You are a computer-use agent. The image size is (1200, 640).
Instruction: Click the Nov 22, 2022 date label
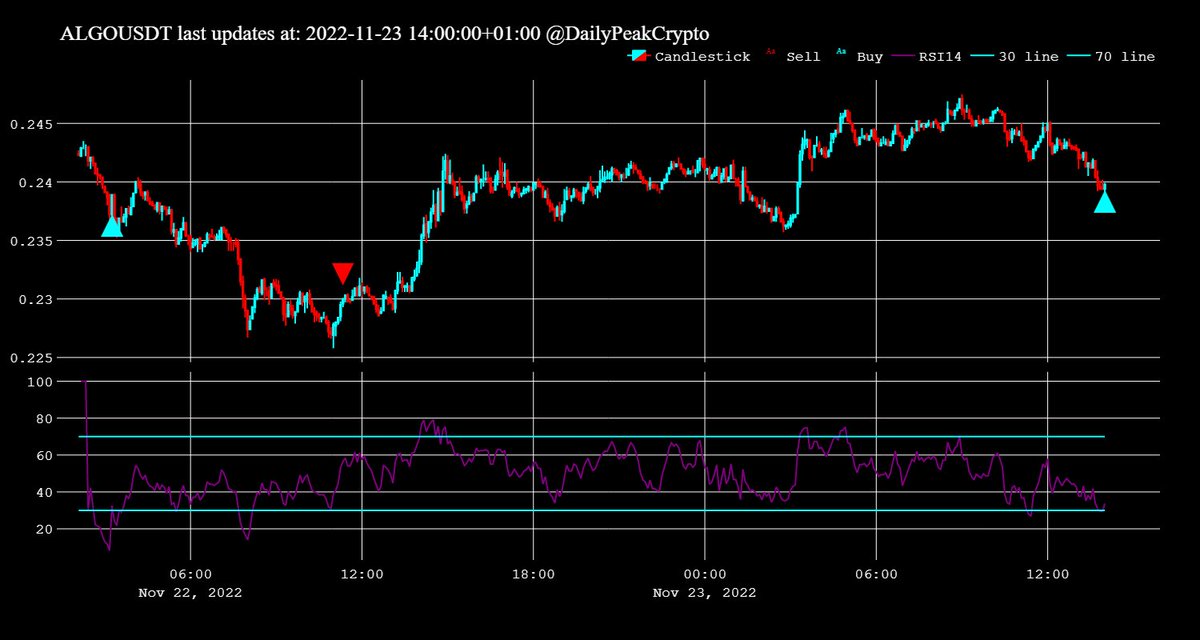(190, 592)
